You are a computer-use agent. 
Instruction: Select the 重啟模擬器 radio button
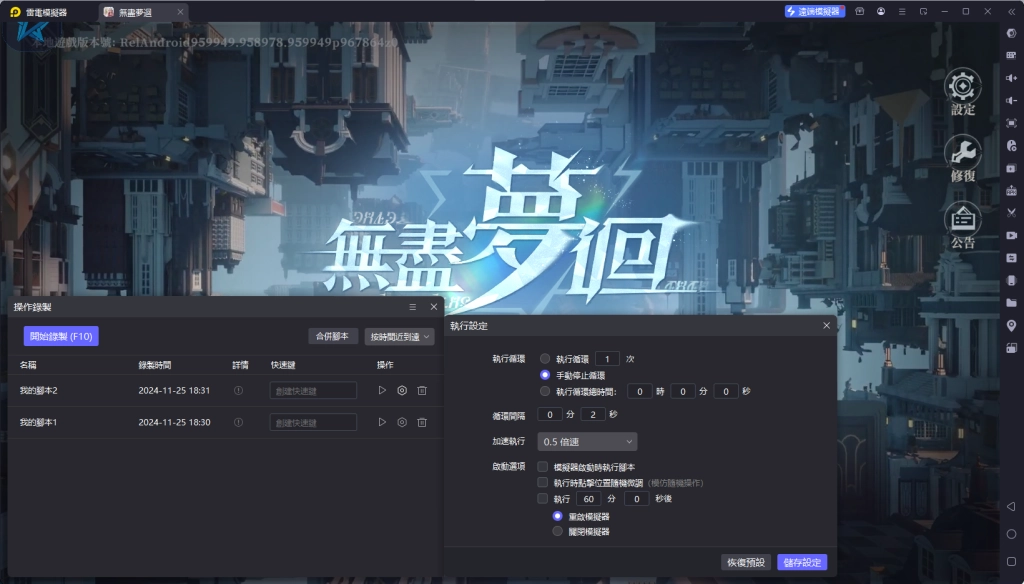557,516
